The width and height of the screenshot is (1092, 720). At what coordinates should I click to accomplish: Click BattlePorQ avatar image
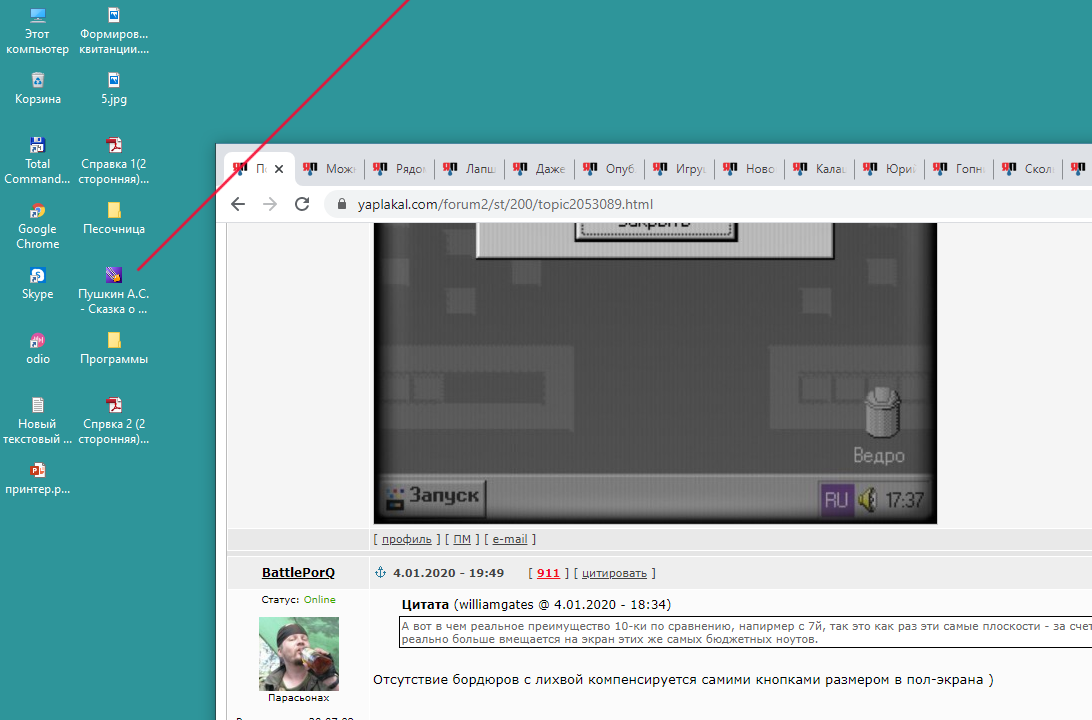click(299, 653)
